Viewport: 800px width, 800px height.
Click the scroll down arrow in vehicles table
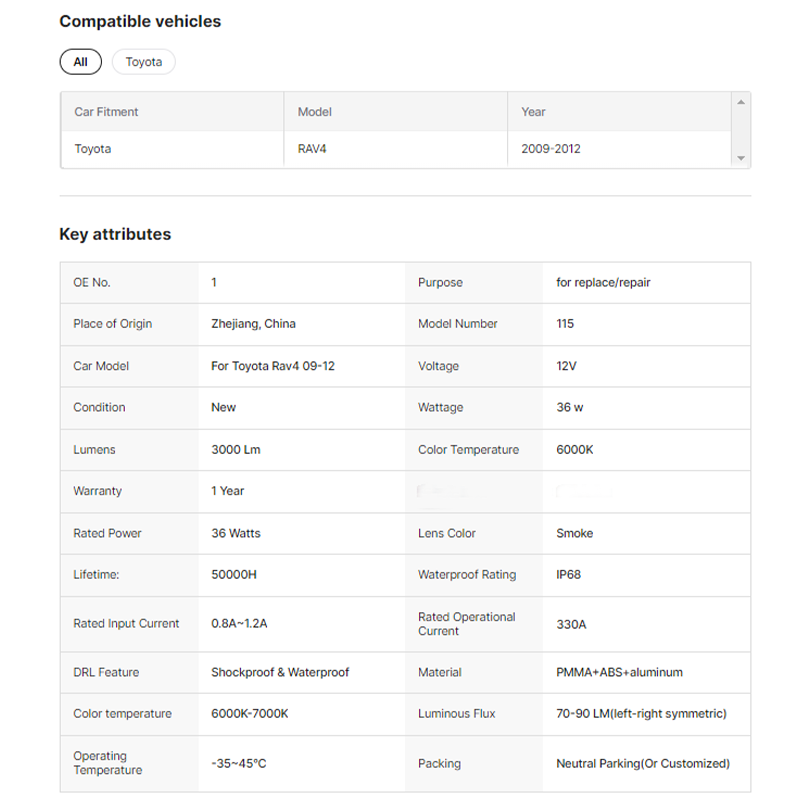[x=740, y=158]
